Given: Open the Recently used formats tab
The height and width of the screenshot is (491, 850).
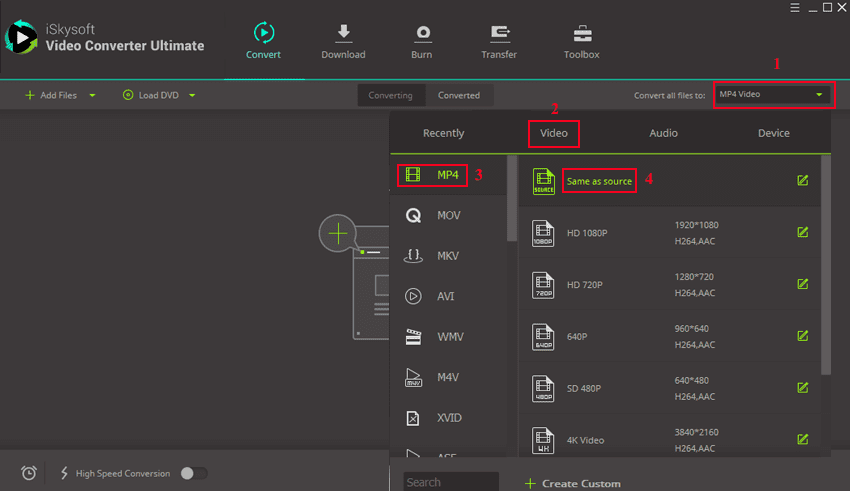Looking at the screenshot, I should pyautogui.click(x=443, y=133).
